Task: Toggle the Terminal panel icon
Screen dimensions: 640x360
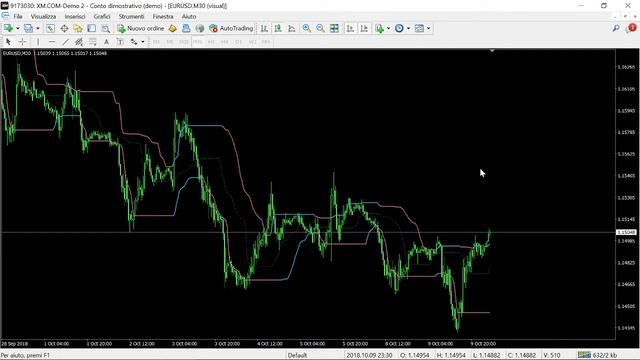Action: coord(91,28)
